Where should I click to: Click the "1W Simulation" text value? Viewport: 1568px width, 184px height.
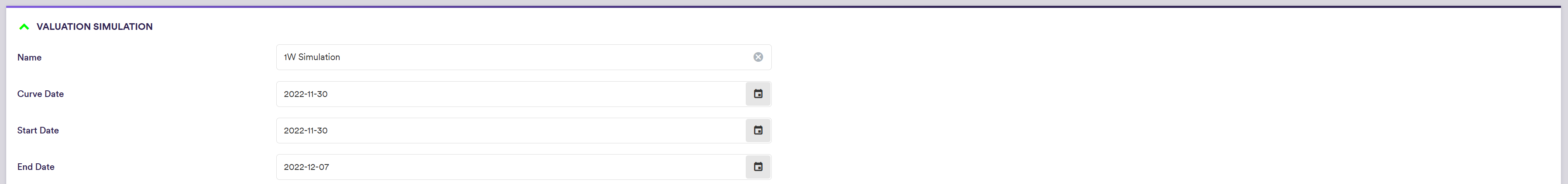311,57
